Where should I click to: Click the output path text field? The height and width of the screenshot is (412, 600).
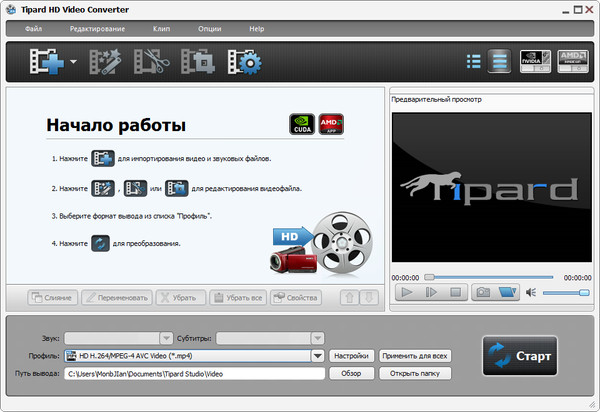click(195, 373)
